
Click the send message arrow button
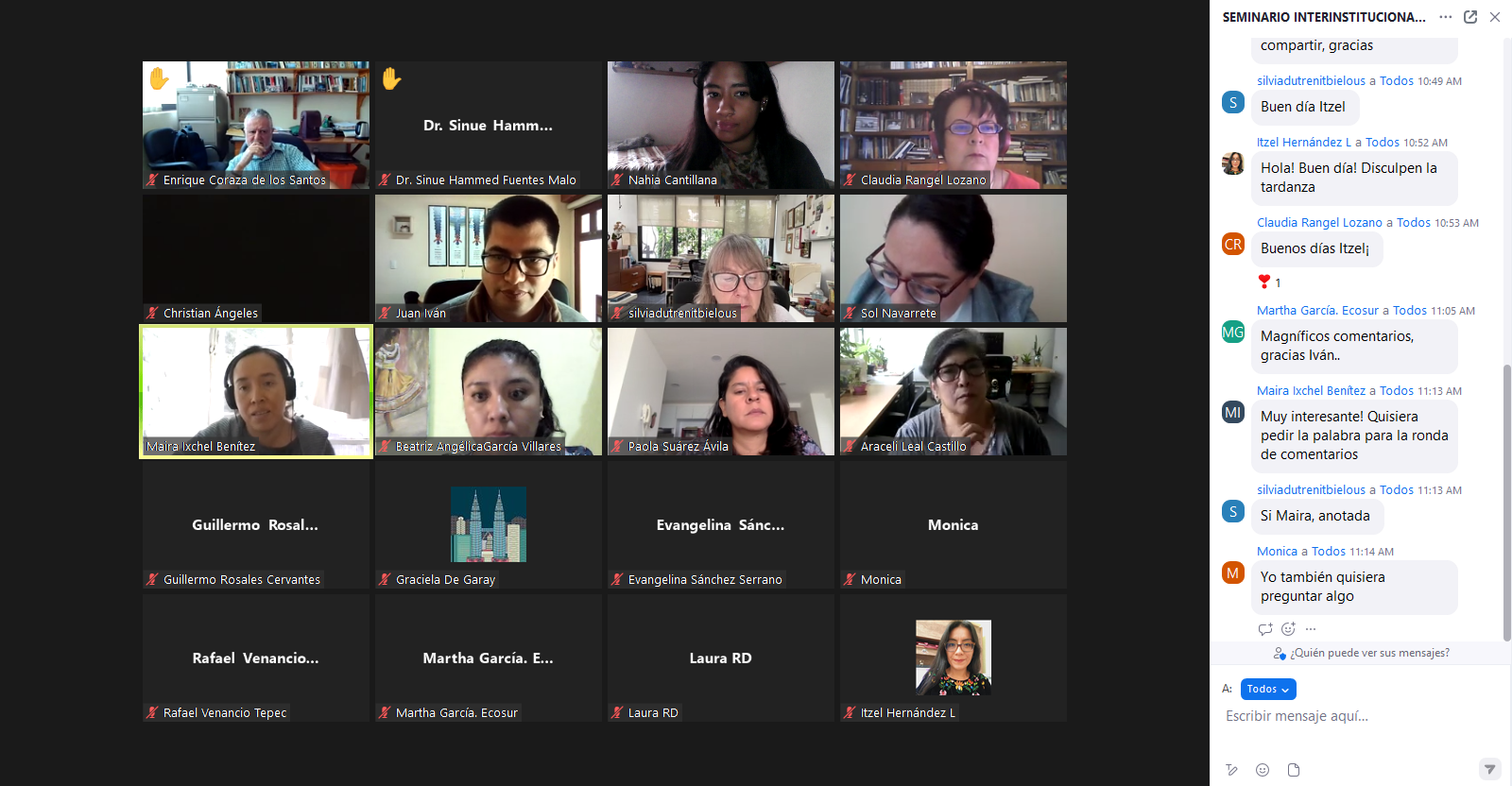[x=1489, y=769]
